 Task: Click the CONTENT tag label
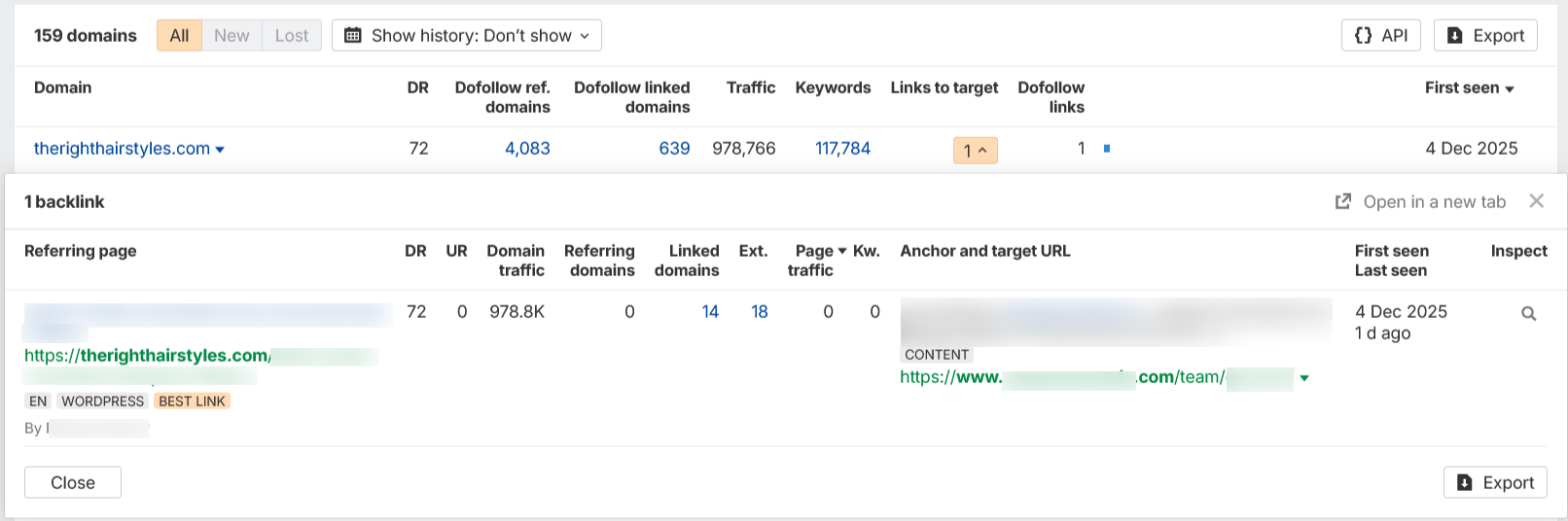(937, 355)
